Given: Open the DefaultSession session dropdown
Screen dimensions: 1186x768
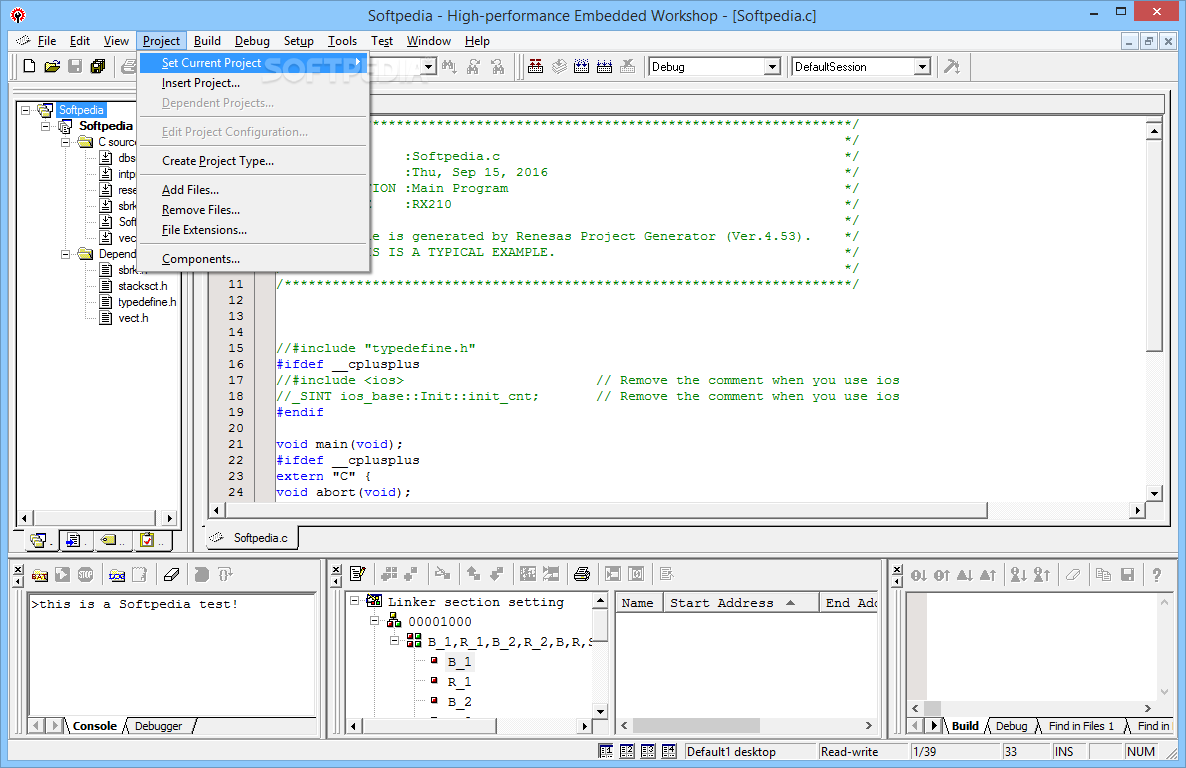Looking at the screenshot, I should point(921,67).
